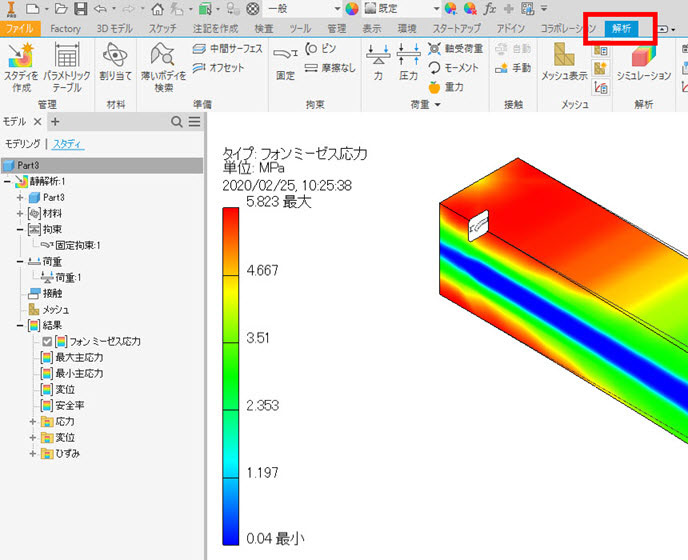The image size is (688, 560).
Task: Expand the 材料 tree node
Action: point(20,213)
